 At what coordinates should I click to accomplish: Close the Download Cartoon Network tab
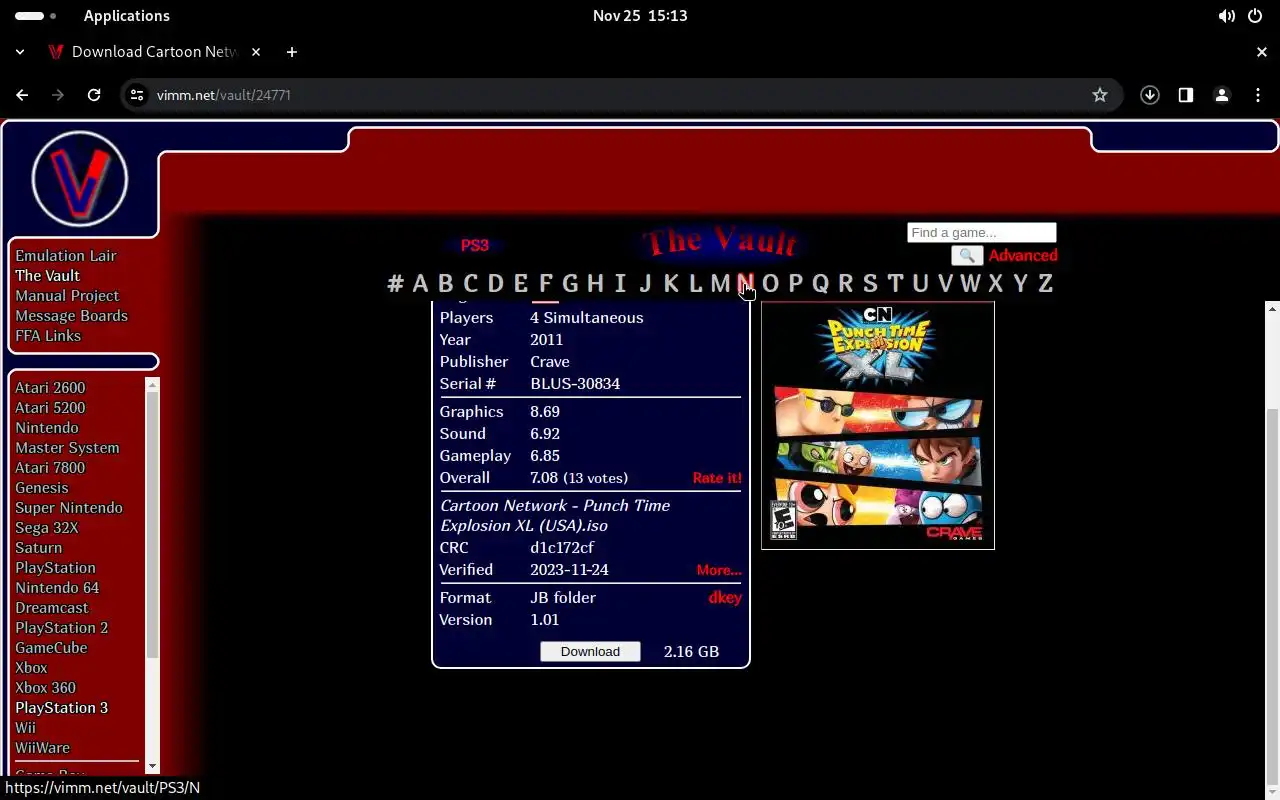point(256,52)
